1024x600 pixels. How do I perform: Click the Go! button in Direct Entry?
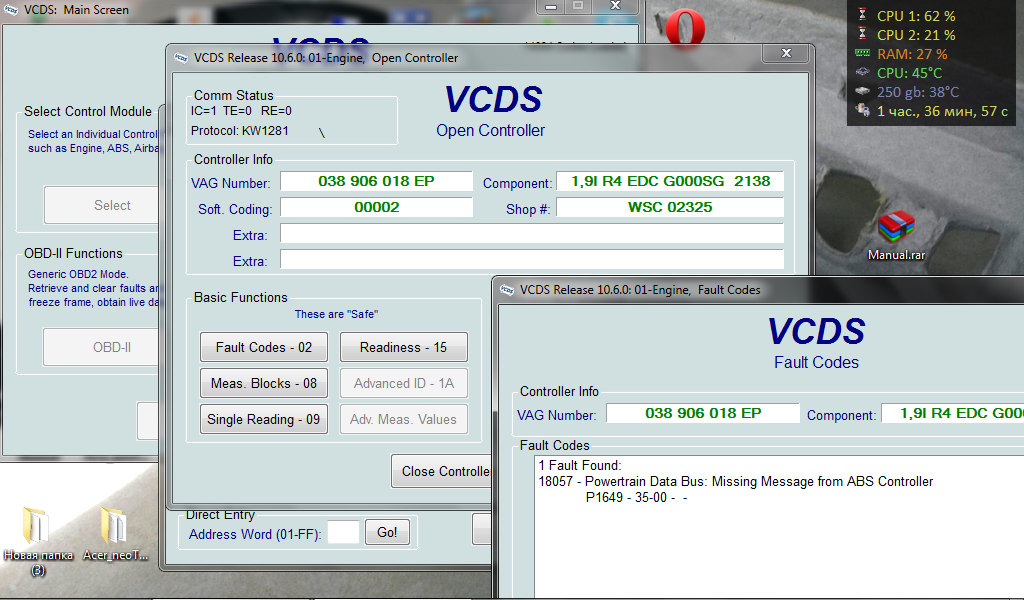[x=387, y=532]
